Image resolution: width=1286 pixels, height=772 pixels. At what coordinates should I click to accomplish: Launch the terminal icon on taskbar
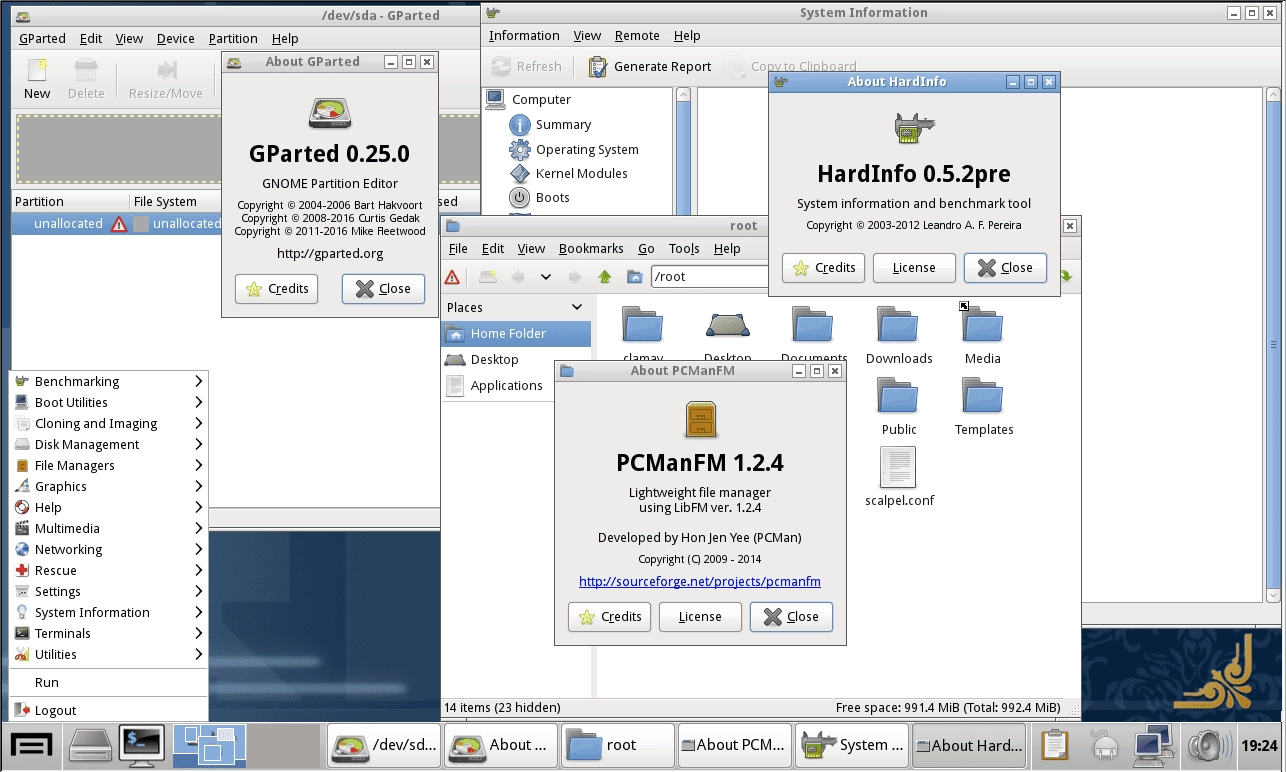click(x=141, y=745)
